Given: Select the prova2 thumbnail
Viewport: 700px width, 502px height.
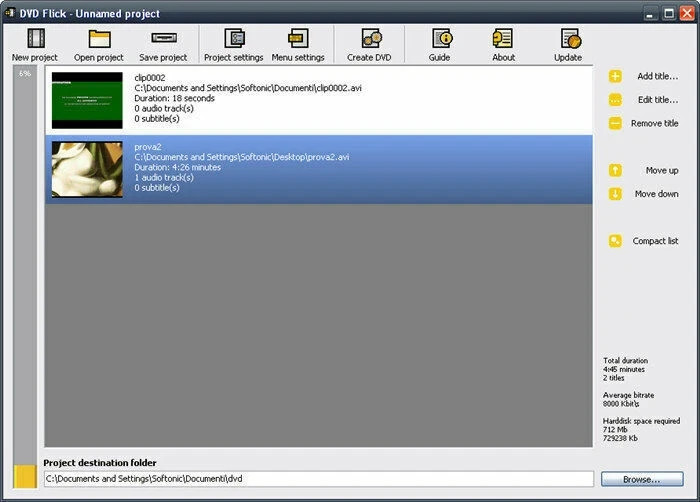Looking at the screenshot, I should pyautogui.click(x=87, y=170).
